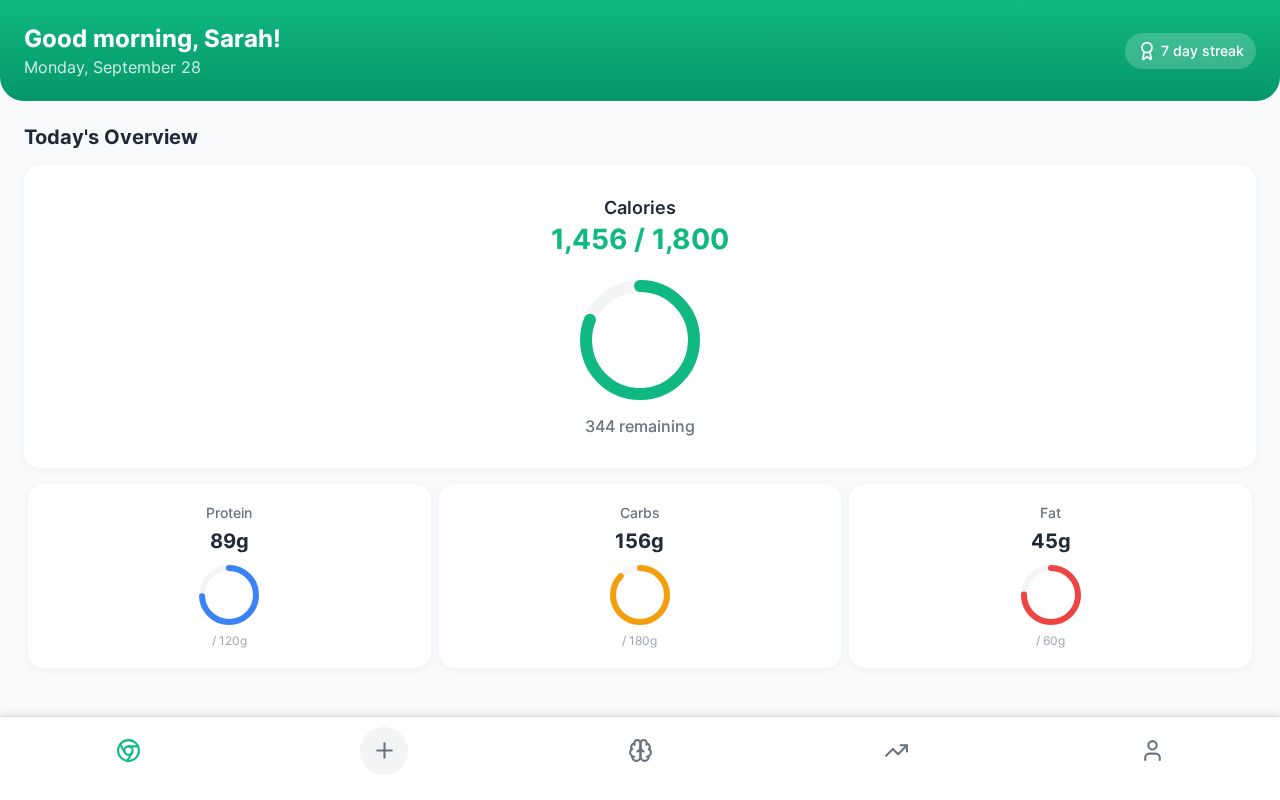Click the 45g fat value

click(x=1050, y=541)
